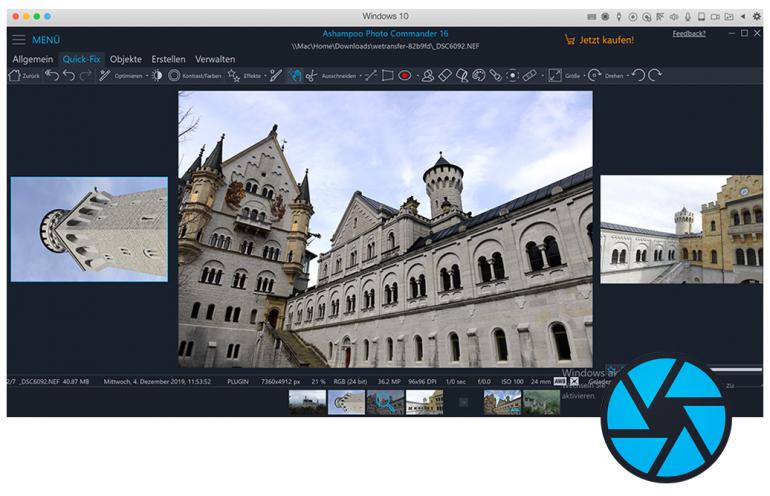This screenshot has width=770, height=496.
Task: Open the previous image preview on left
Action: click(89, 229)
